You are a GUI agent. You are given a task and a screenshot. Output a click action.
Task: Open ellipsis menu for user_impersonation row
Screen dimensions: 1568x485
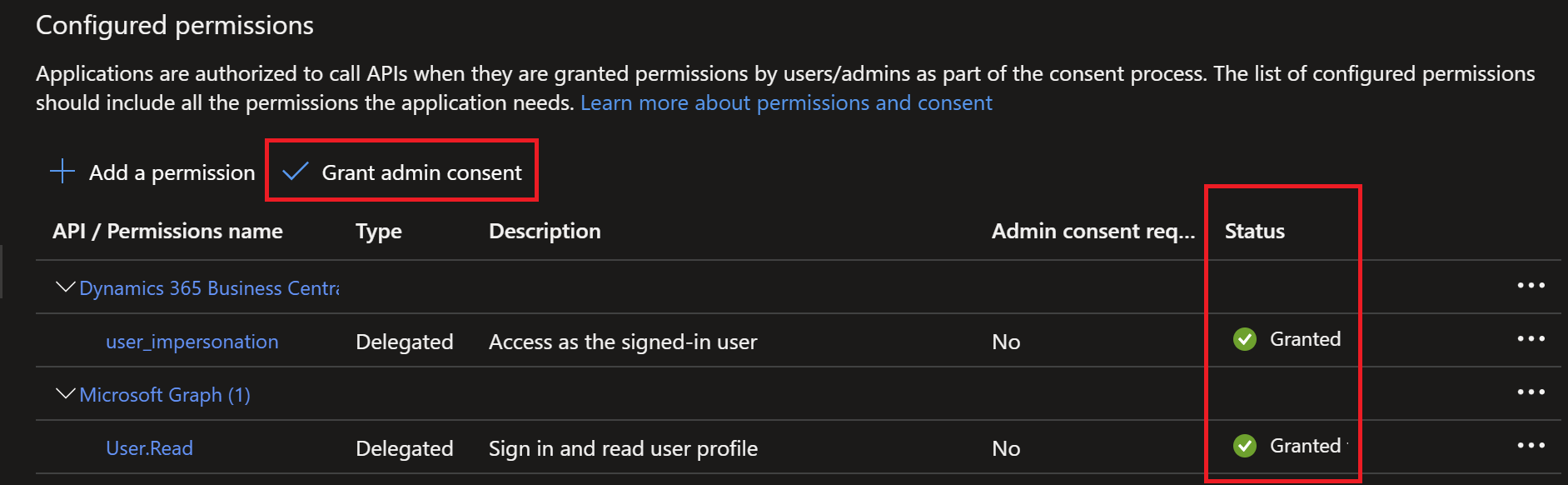tap(1531, 339)
